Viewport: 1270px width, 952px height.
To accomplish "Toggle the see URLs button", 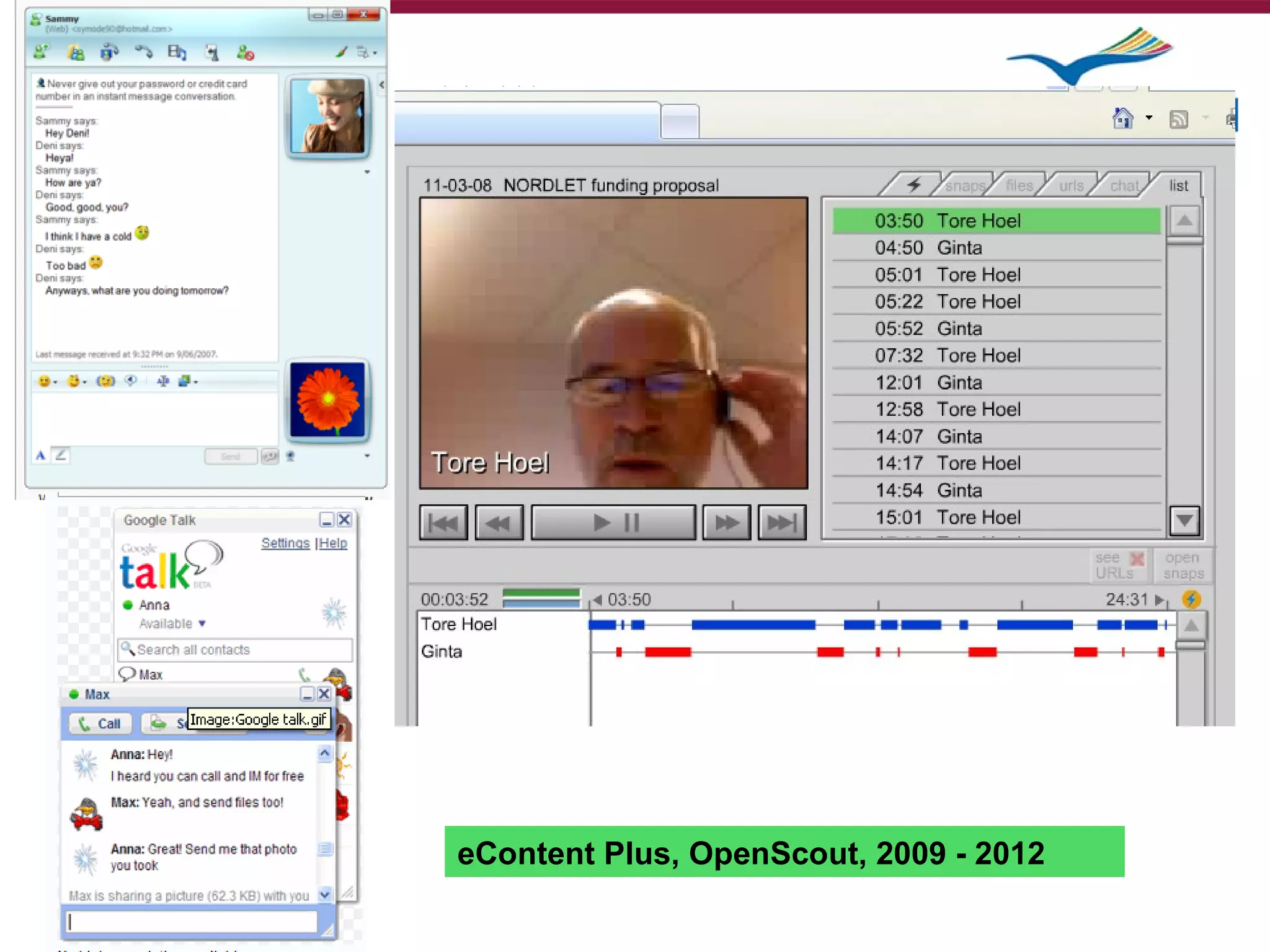I will [x=1120, y=565].
